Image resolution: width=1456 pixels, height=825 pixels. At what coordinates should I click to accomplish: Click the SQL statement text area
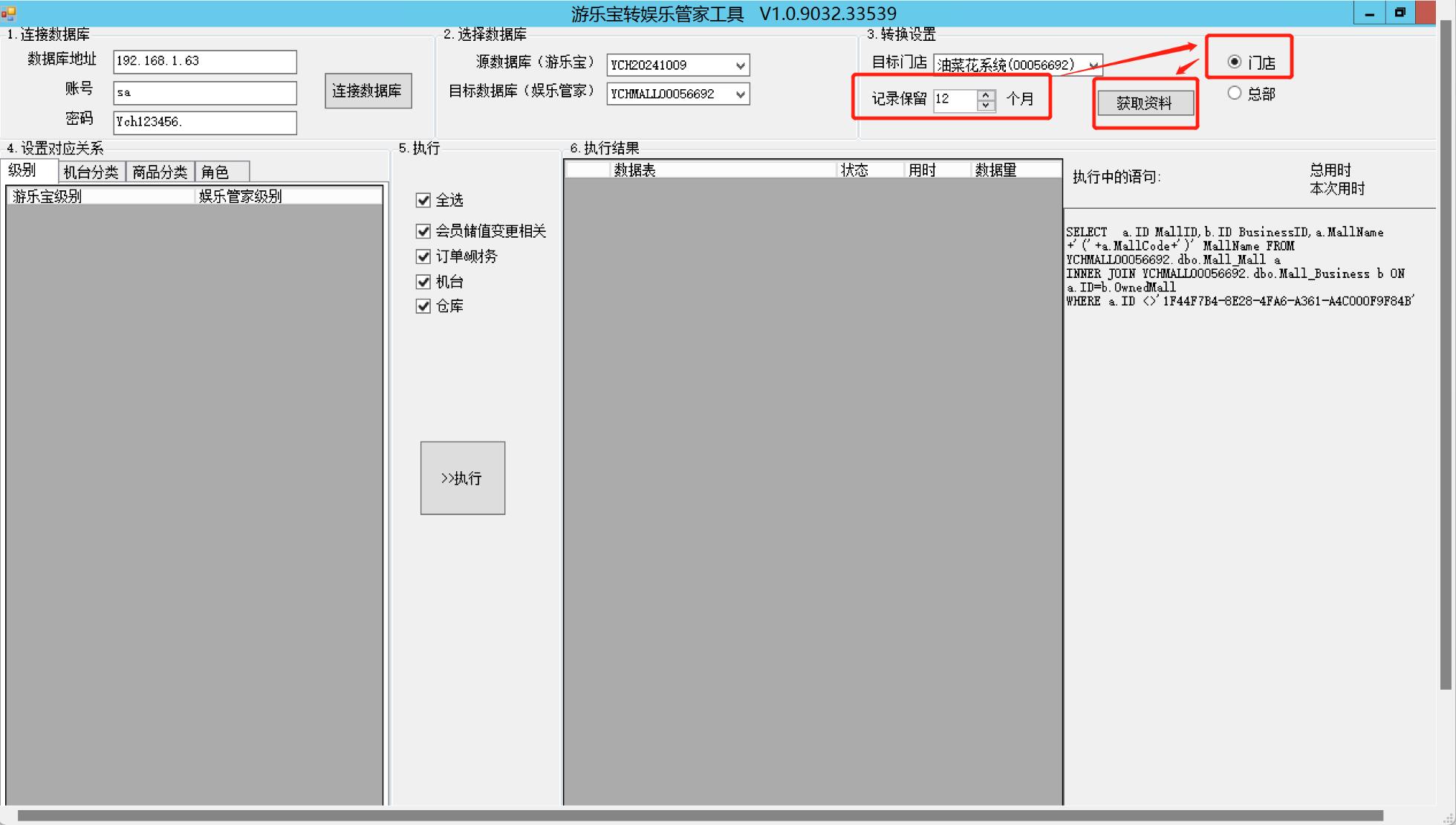click(1249, 505)
